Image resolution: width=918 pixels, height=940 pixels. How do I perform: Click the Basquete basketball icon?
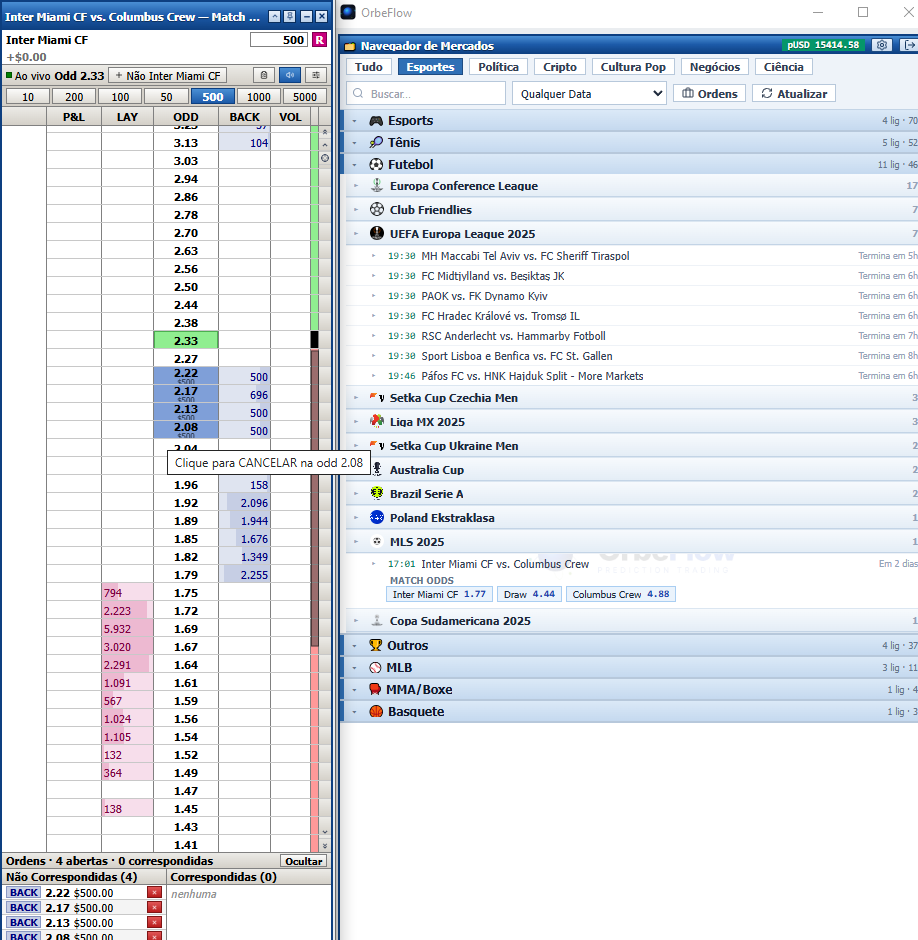(376, 712)
